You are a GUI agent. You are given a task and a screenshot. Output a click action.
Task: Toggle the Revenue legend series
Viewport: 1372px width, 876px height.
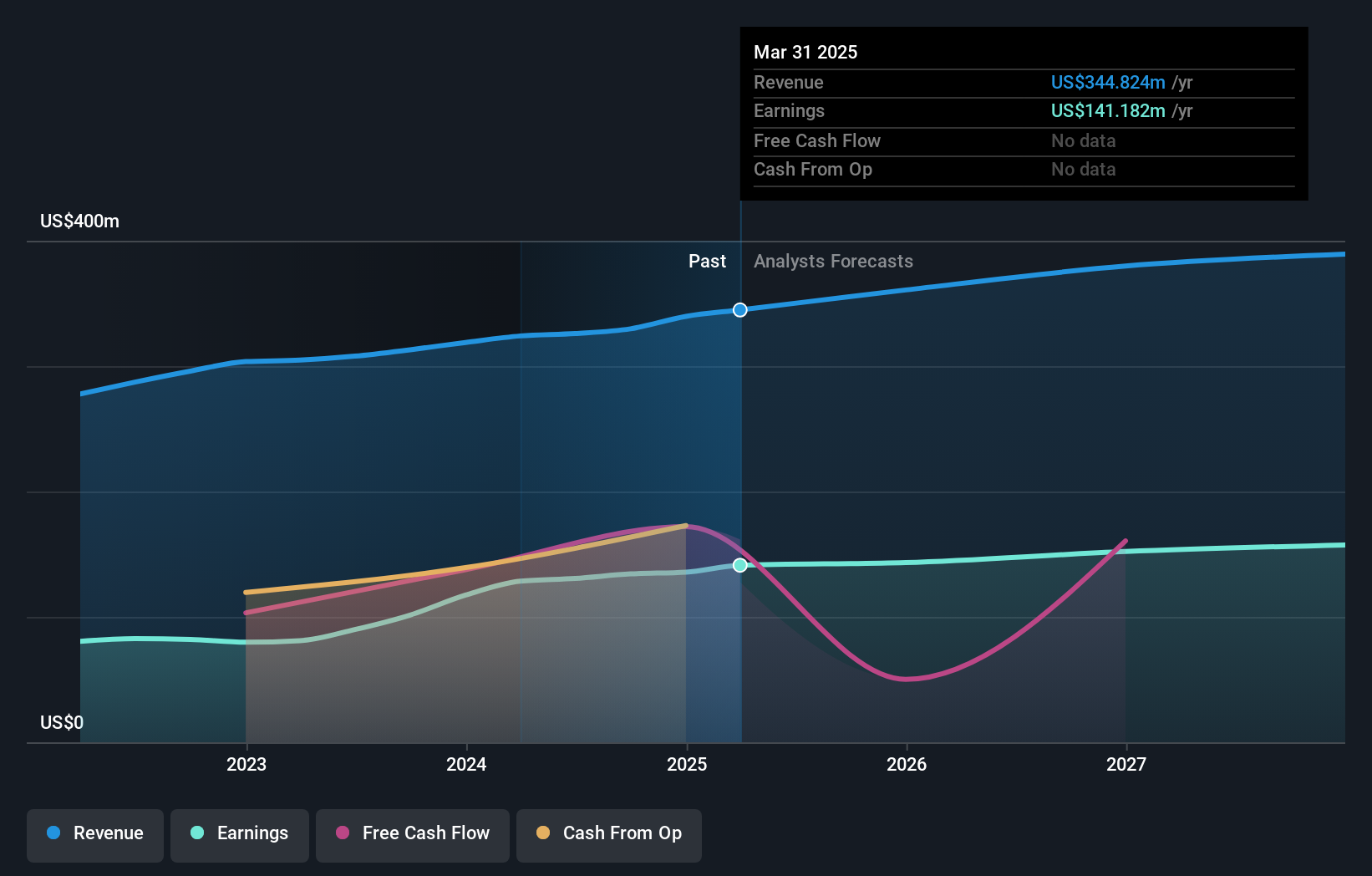click(95, 834)
